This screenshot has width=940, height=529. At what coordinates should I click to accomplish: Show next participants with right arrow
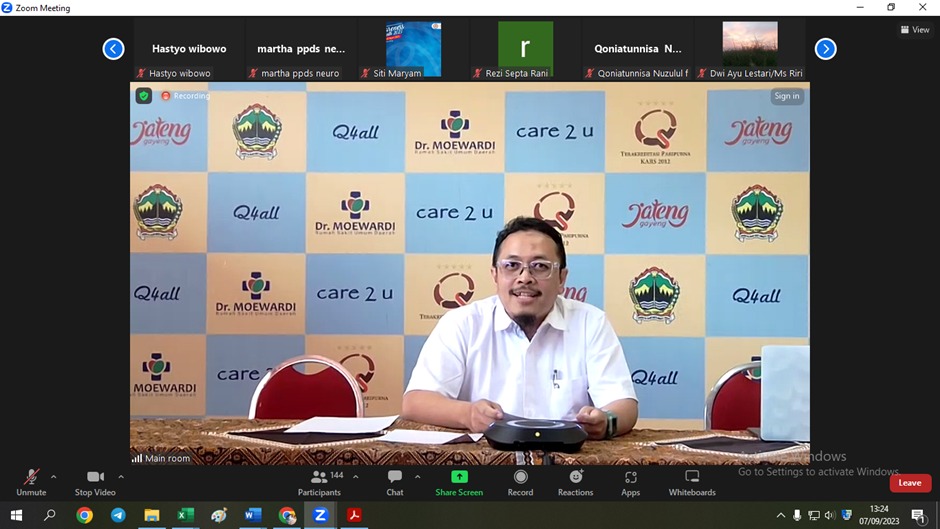[x=825, y=49]
